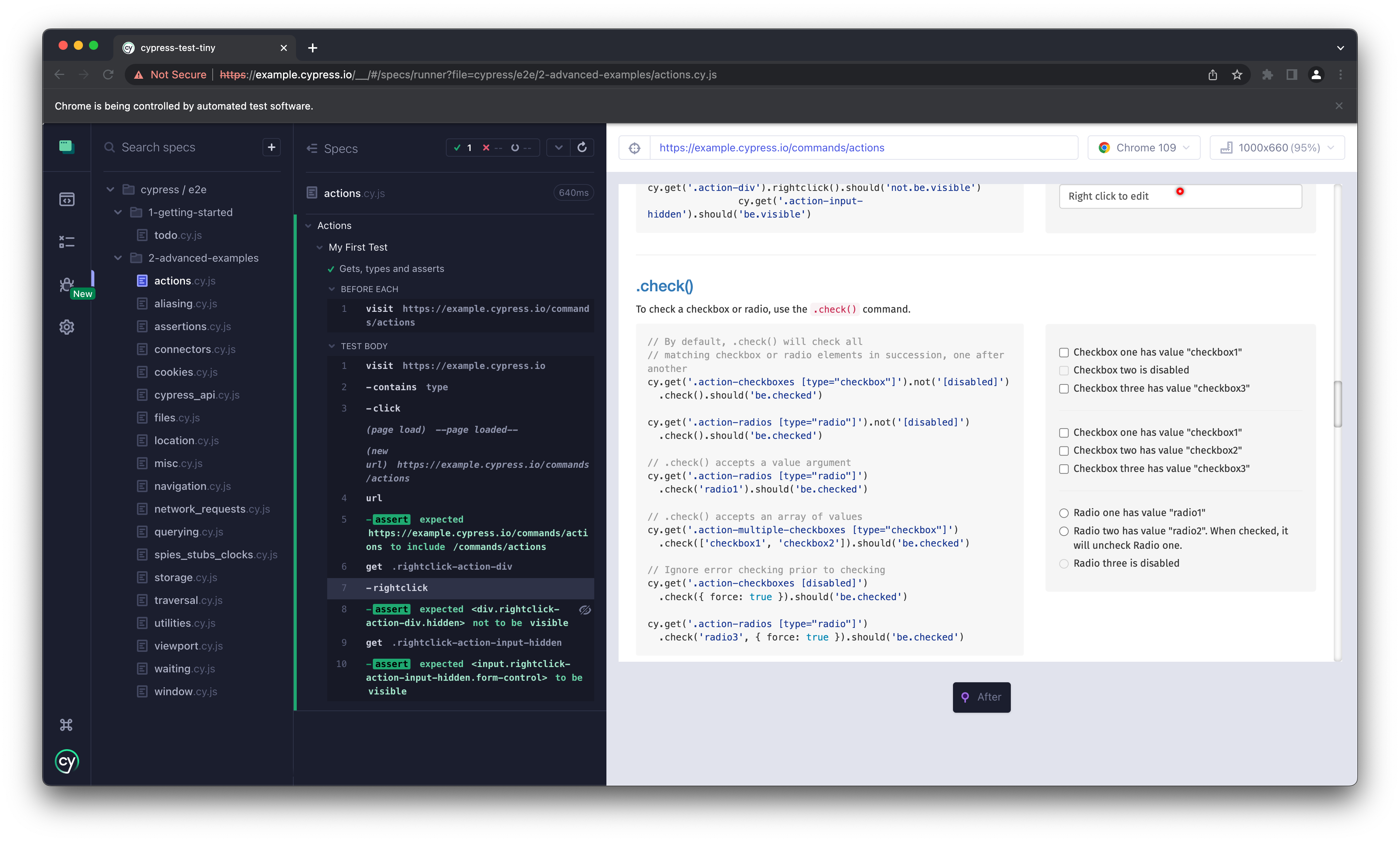Click the .check() section heading link
This screenshot has height=842, width=1400.
tap(664, 286)
